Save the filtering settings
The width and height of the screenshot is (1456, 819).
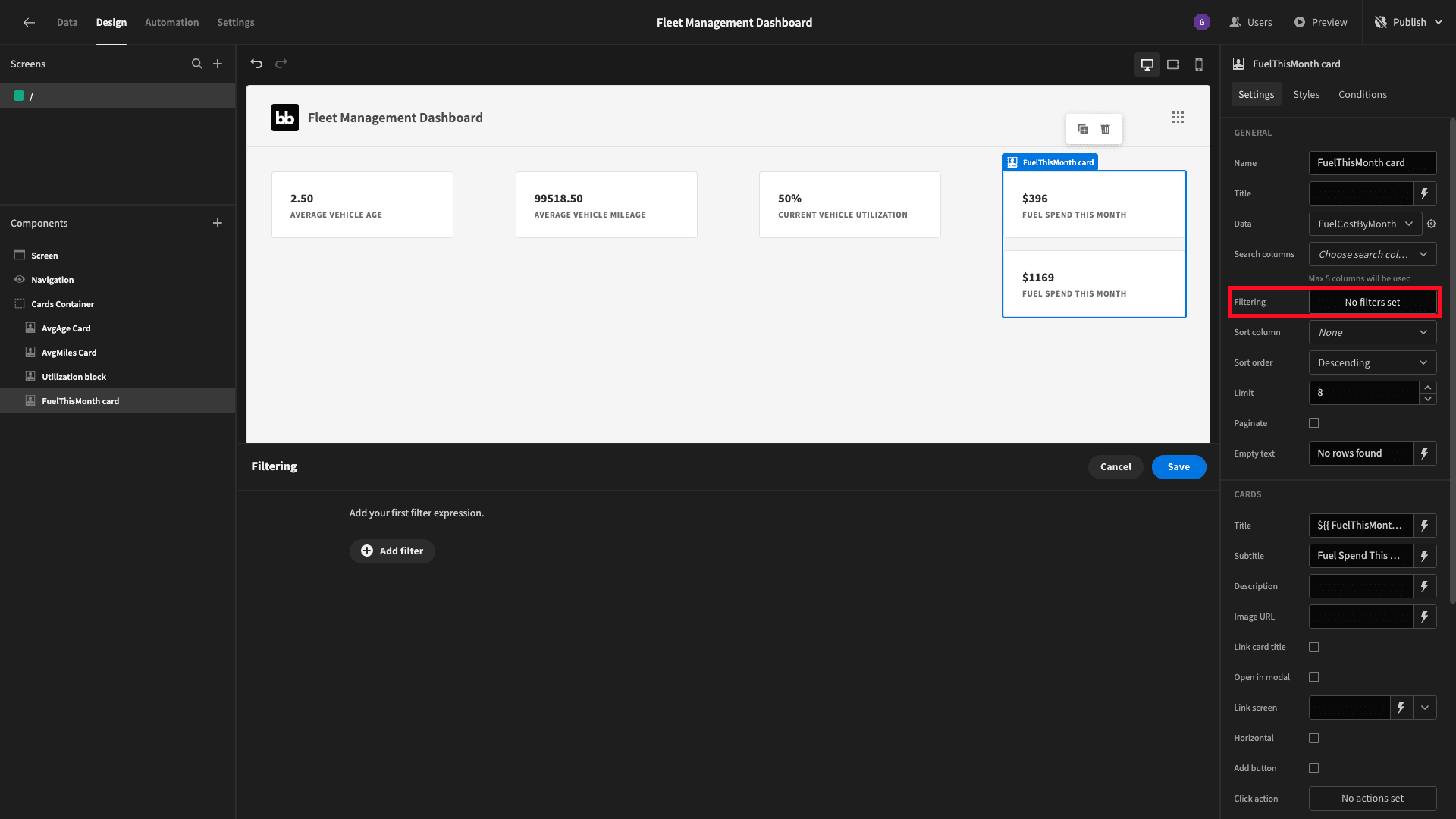click(x=1178, y=467)
